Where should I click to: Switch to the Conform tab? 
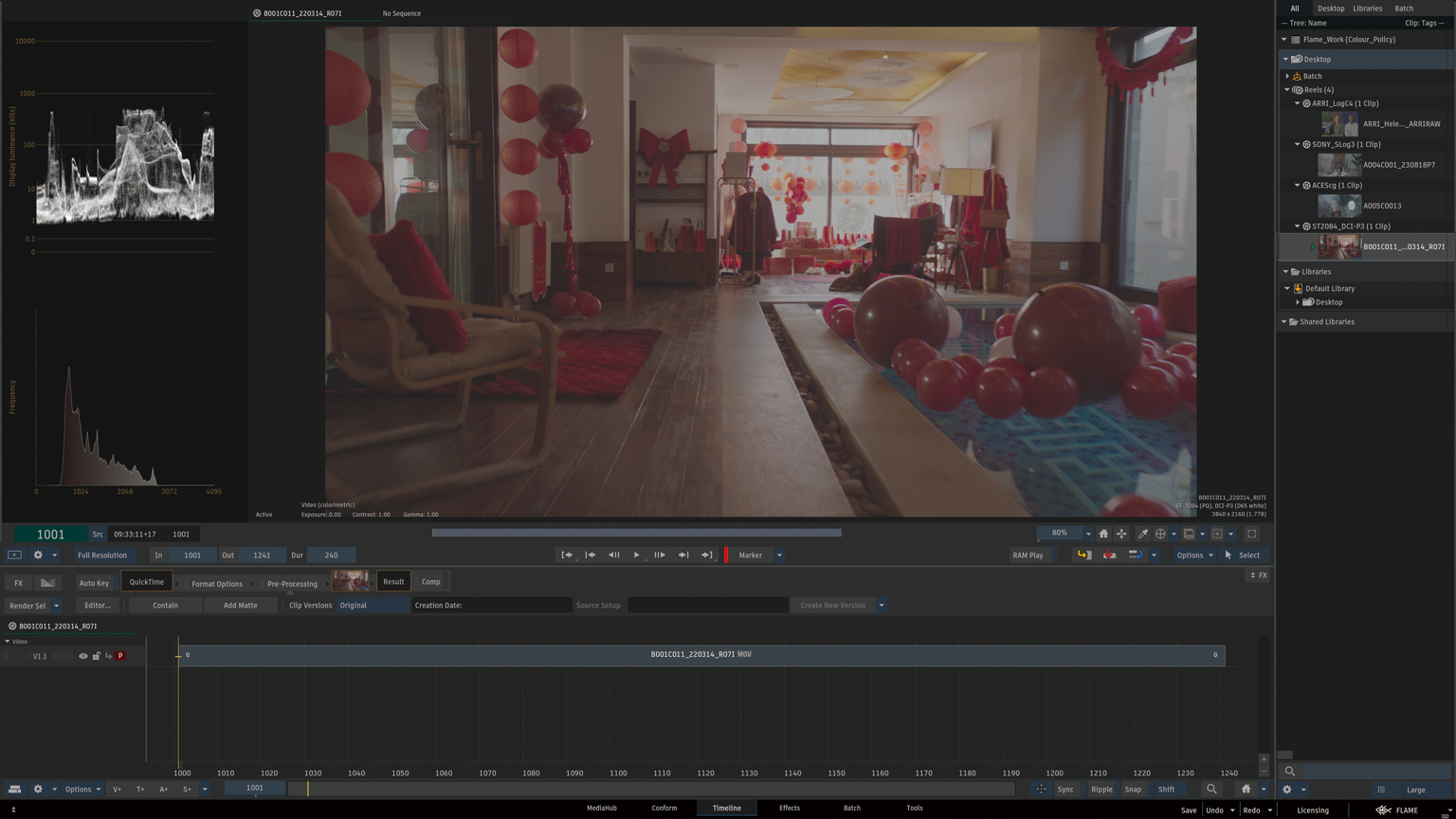(664, 809)
